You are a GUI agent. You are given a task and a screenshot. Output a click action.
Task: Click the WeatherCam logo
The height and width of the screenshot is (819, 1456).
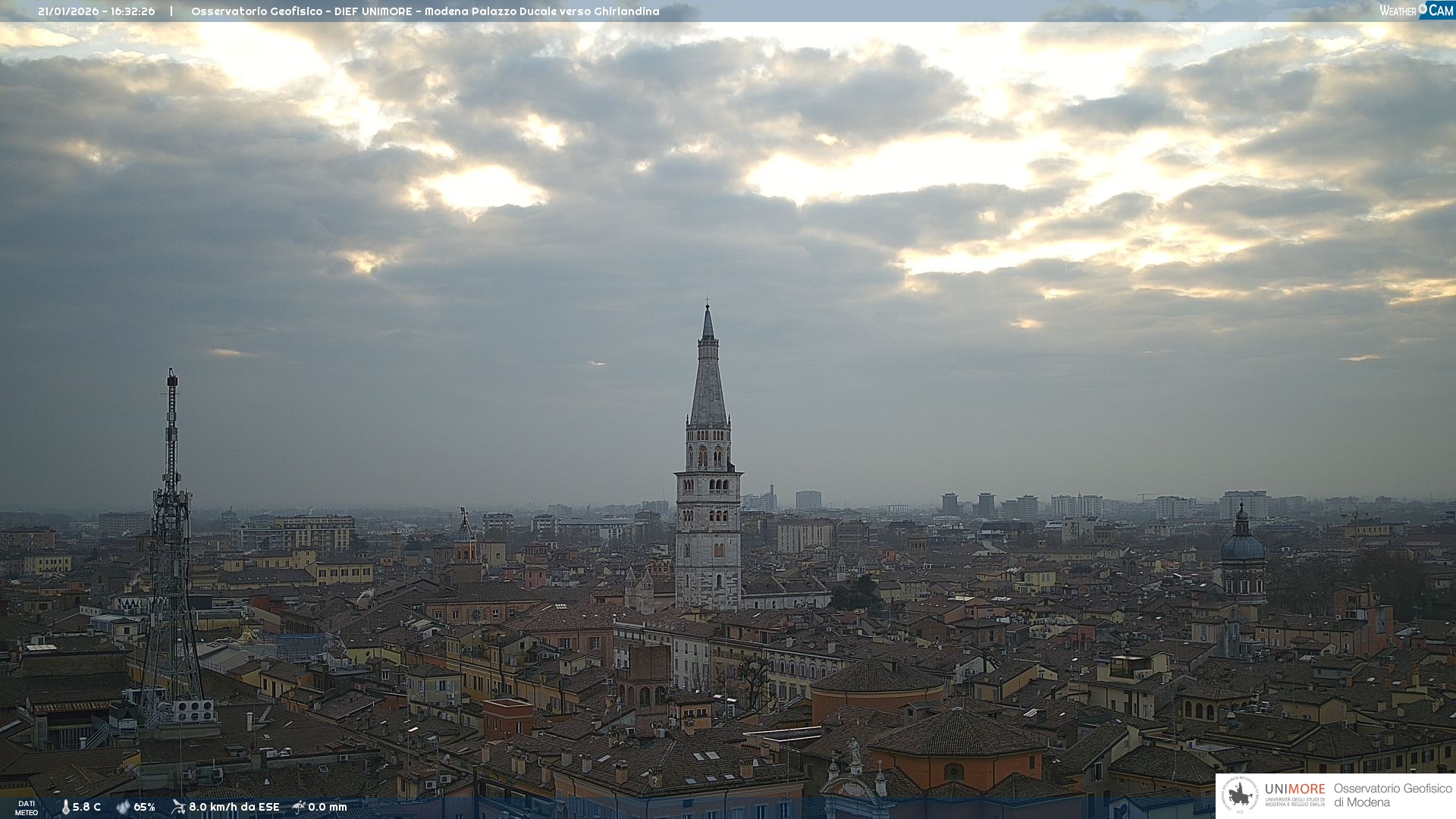pos(1416,11)
